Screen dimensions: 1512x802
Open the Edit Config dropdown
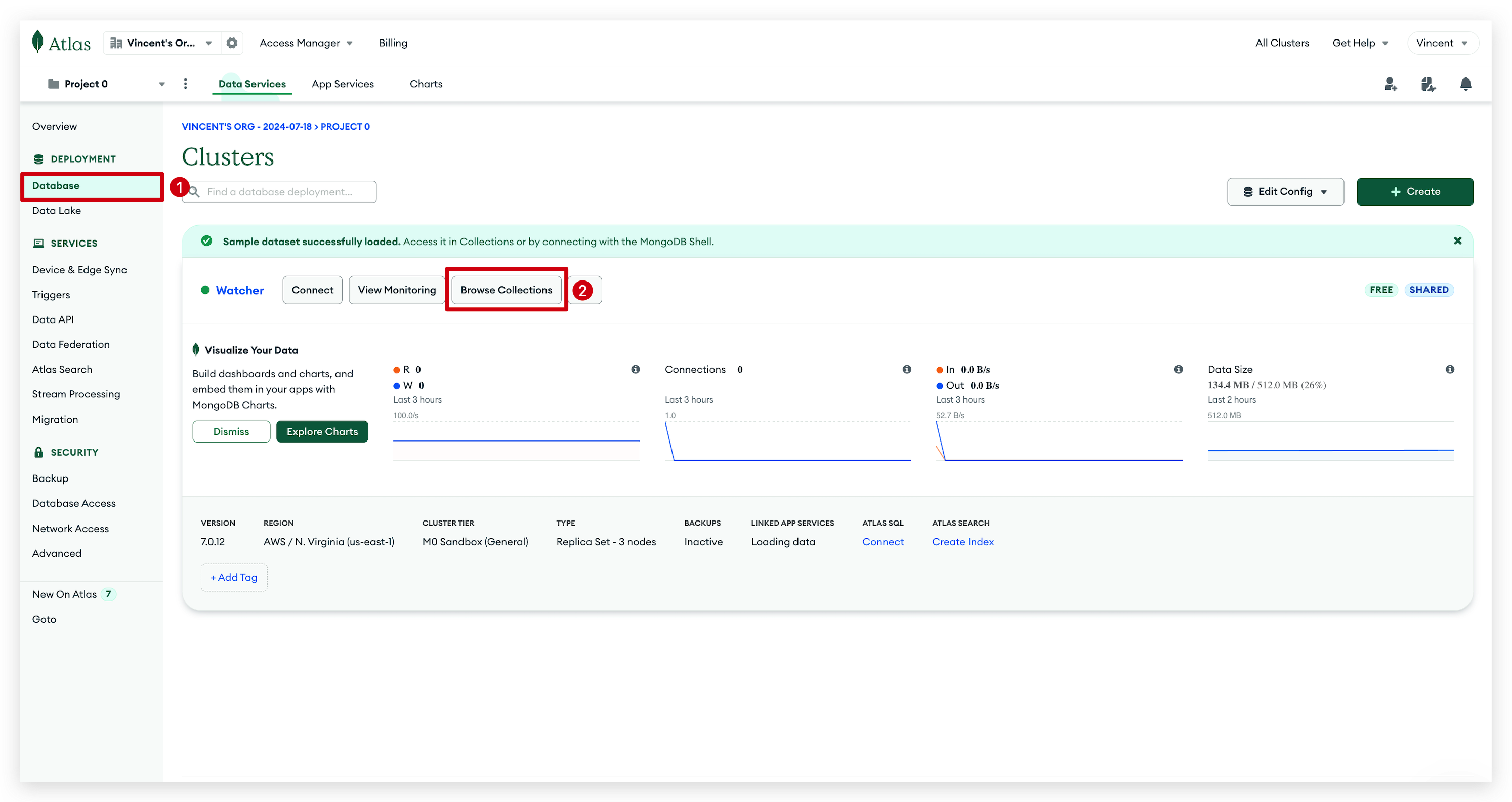pyautogui.click(x=1285, y=191)
